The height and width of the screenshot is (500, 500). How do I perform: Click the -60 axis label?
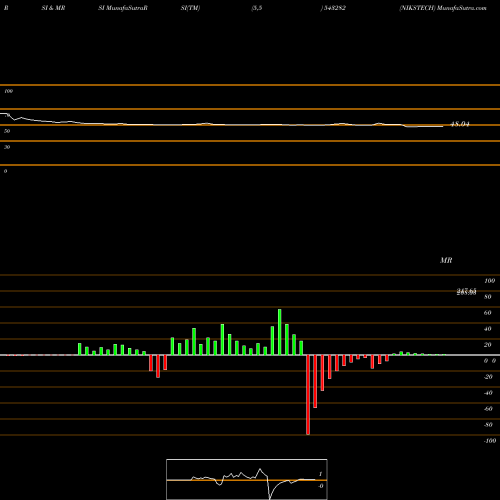click(x=488, y=409)
